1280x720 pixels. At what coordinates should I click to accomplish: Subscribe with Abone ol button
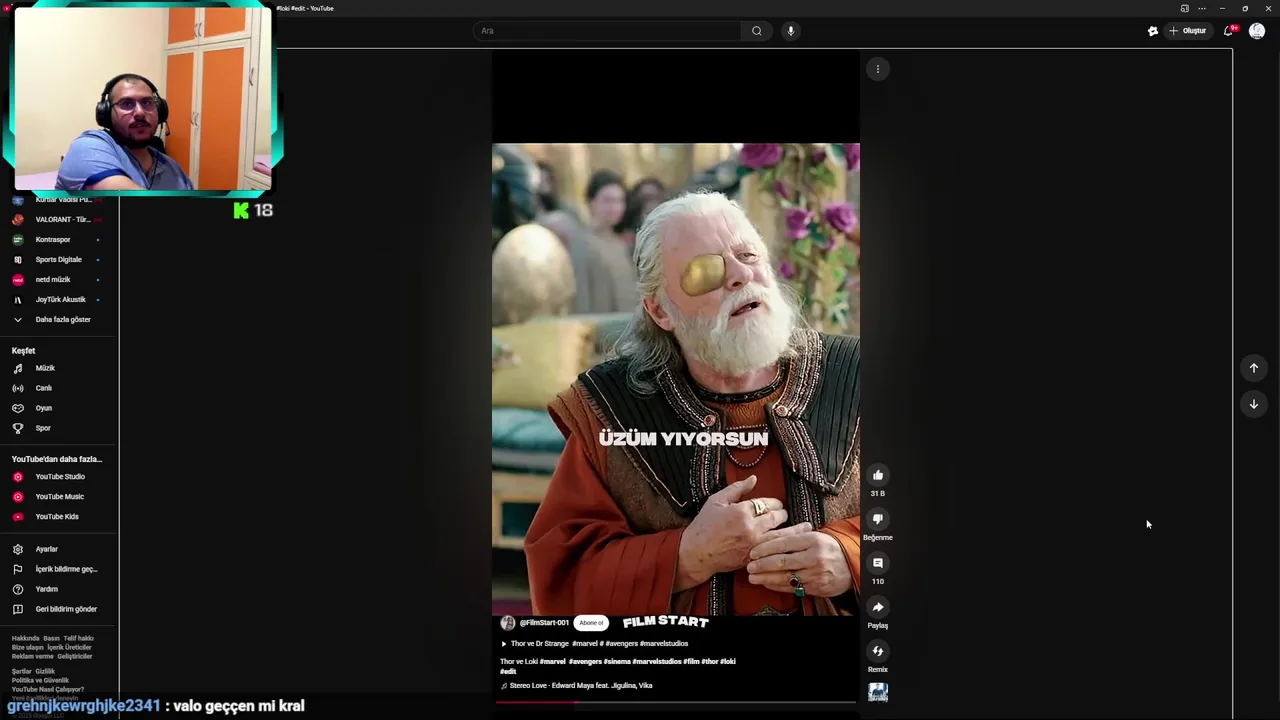point(591,623)
